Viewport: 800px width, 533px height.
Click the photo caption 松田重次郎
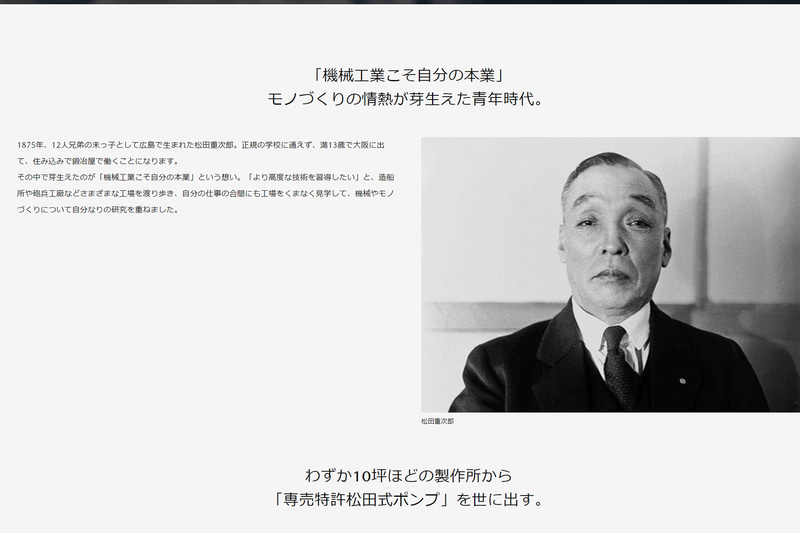tap(437, 421)
